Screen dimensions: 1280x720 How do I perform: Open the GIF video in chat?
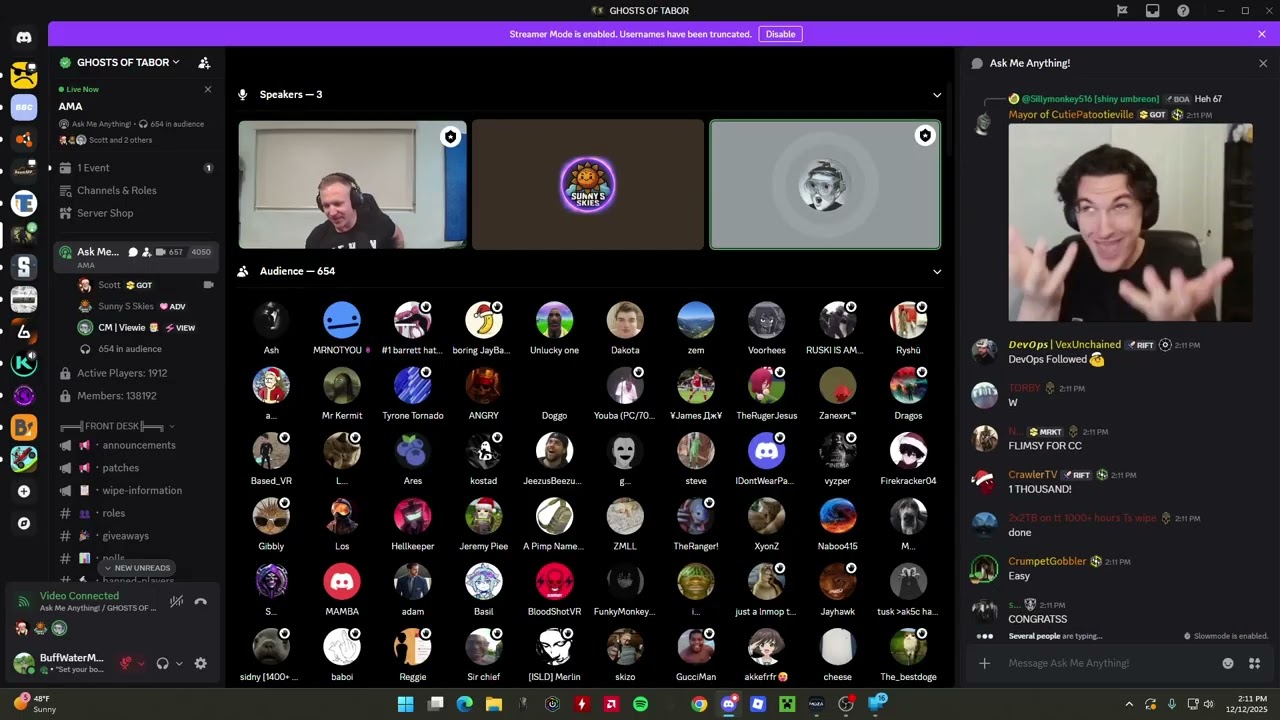pyautogui.click(x=1130, y=223)
